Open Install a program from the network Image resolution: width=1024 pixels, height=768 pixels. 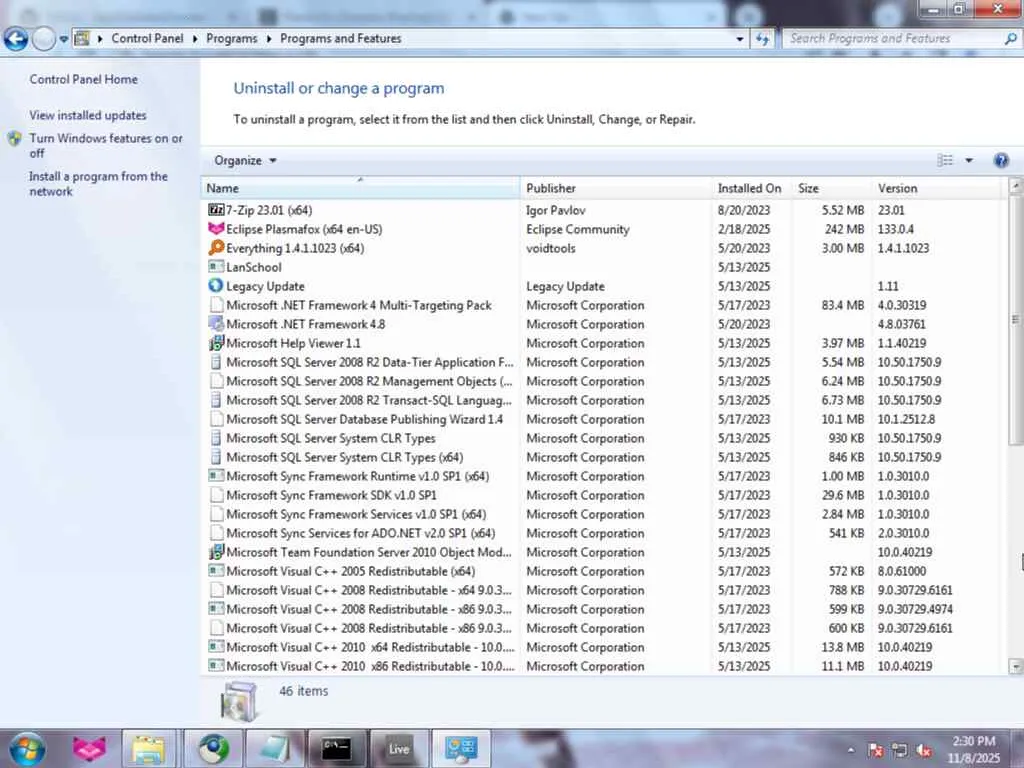[98, 184]
